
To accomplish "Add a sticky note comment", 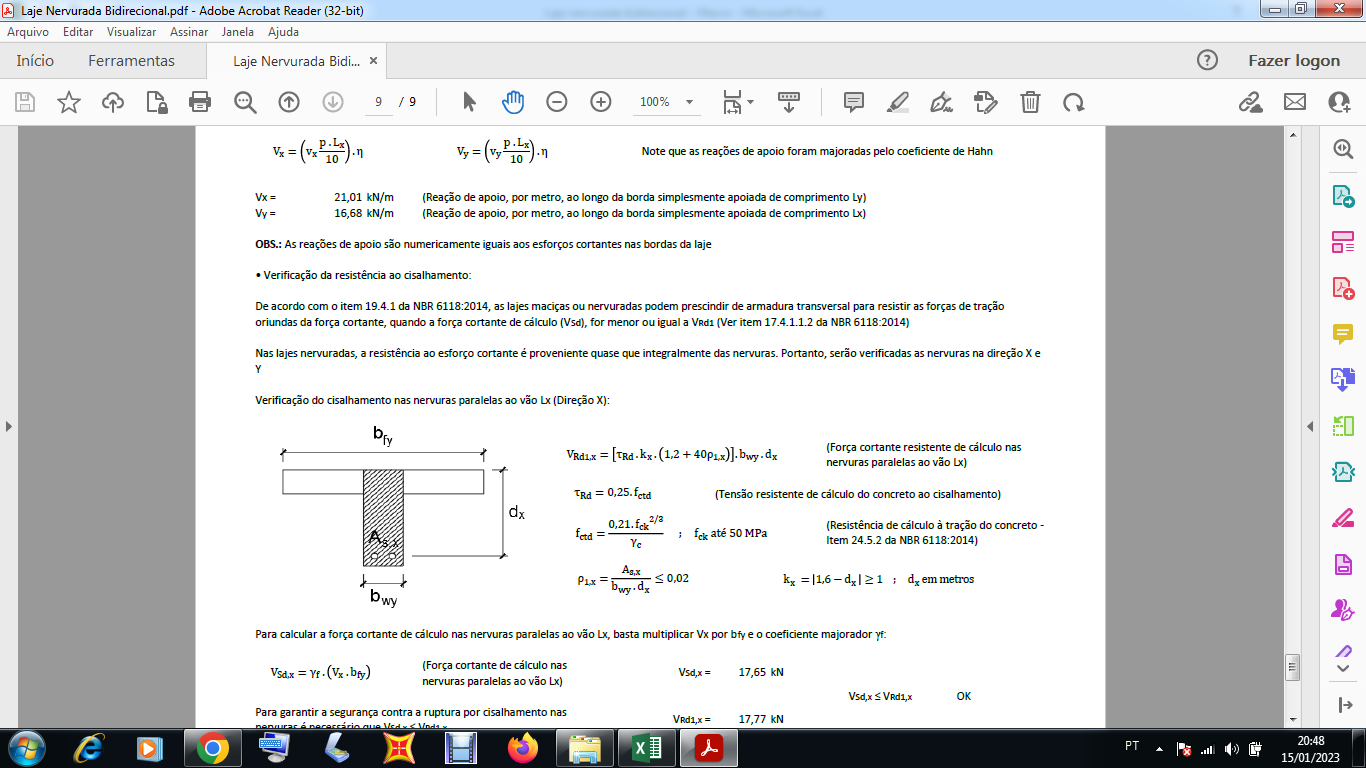I will pyautogui.click(x=854, y=102).
